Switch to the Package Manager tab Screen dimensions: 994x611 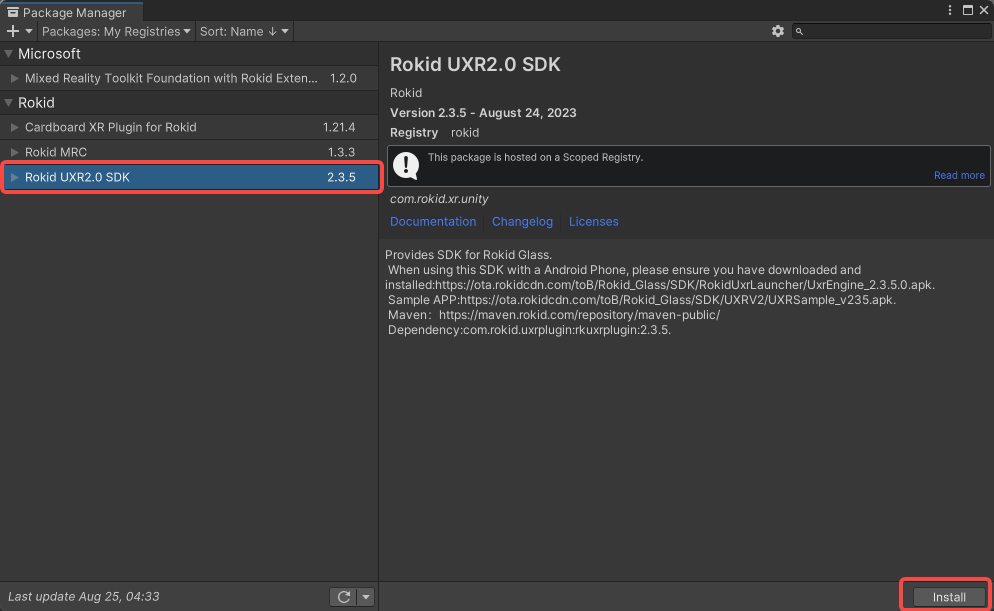tap(70, 9)
